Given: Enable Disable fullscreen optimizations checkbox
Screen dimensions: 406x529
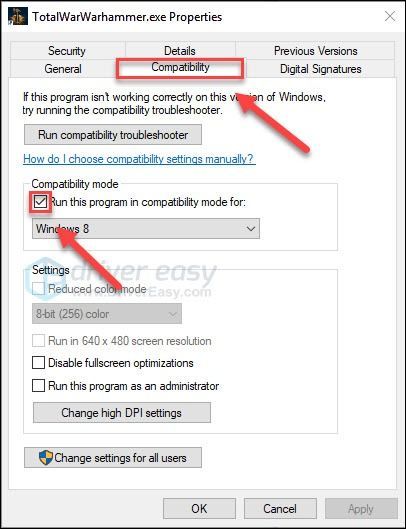Looking at the screenshot, I should (38, 363).
